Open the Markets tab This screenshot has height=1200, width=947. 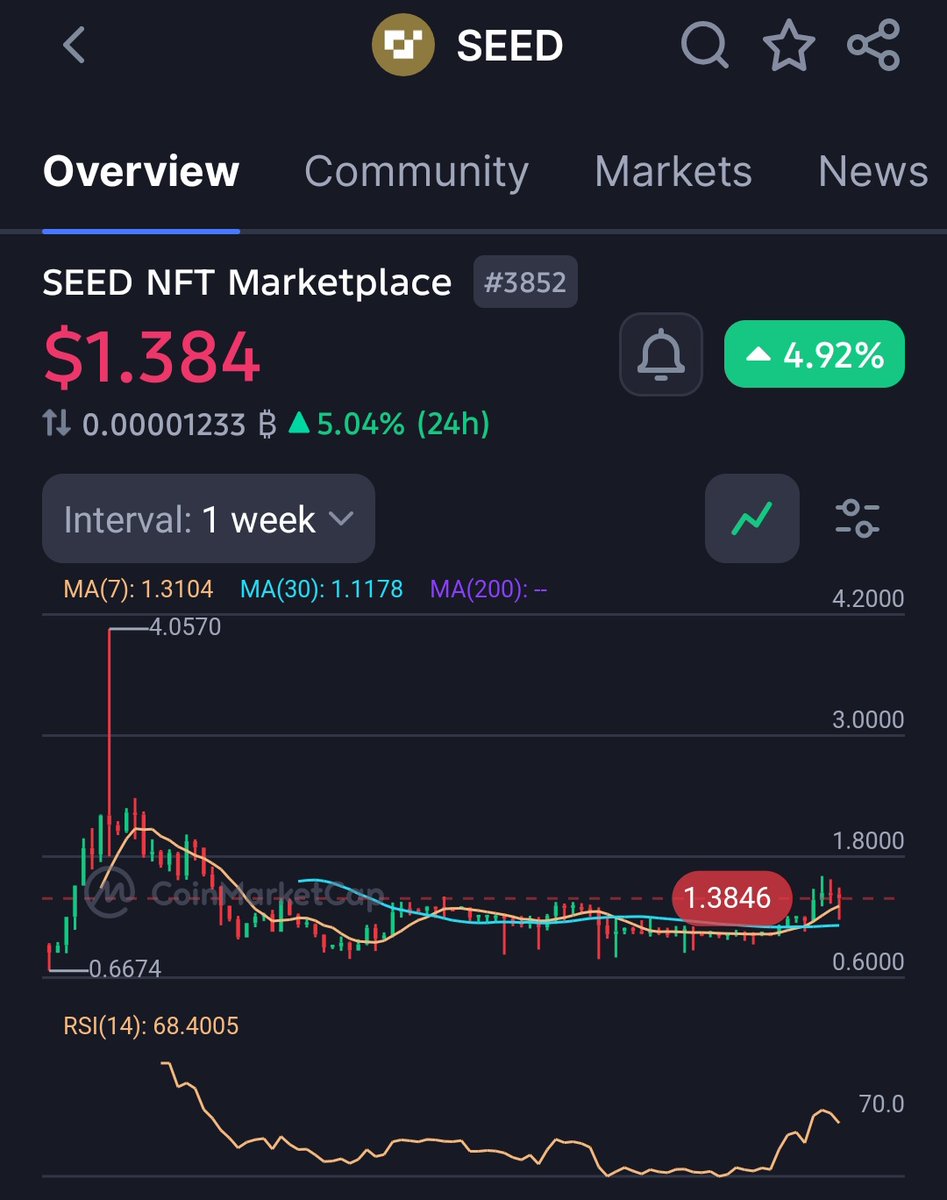[673, 172]
